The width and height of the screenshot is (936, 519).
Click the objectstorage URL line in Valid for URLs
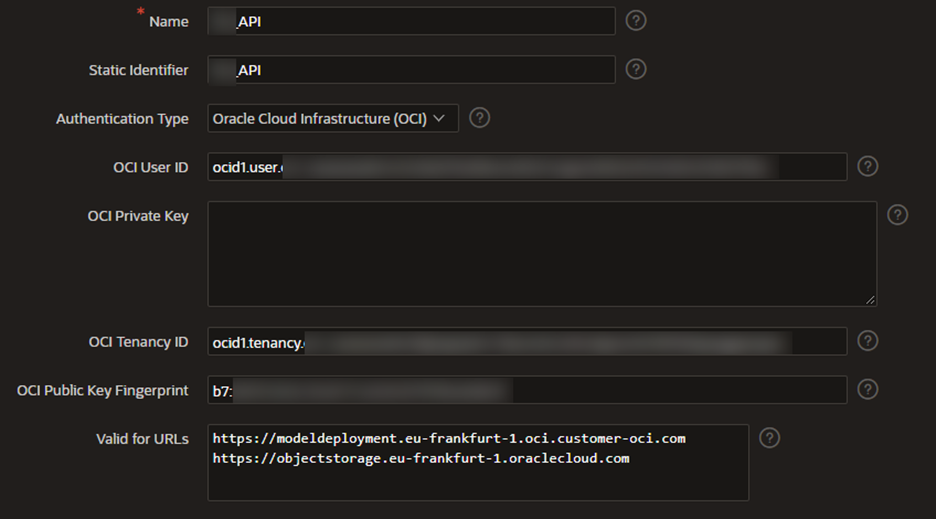click(421, 459)
